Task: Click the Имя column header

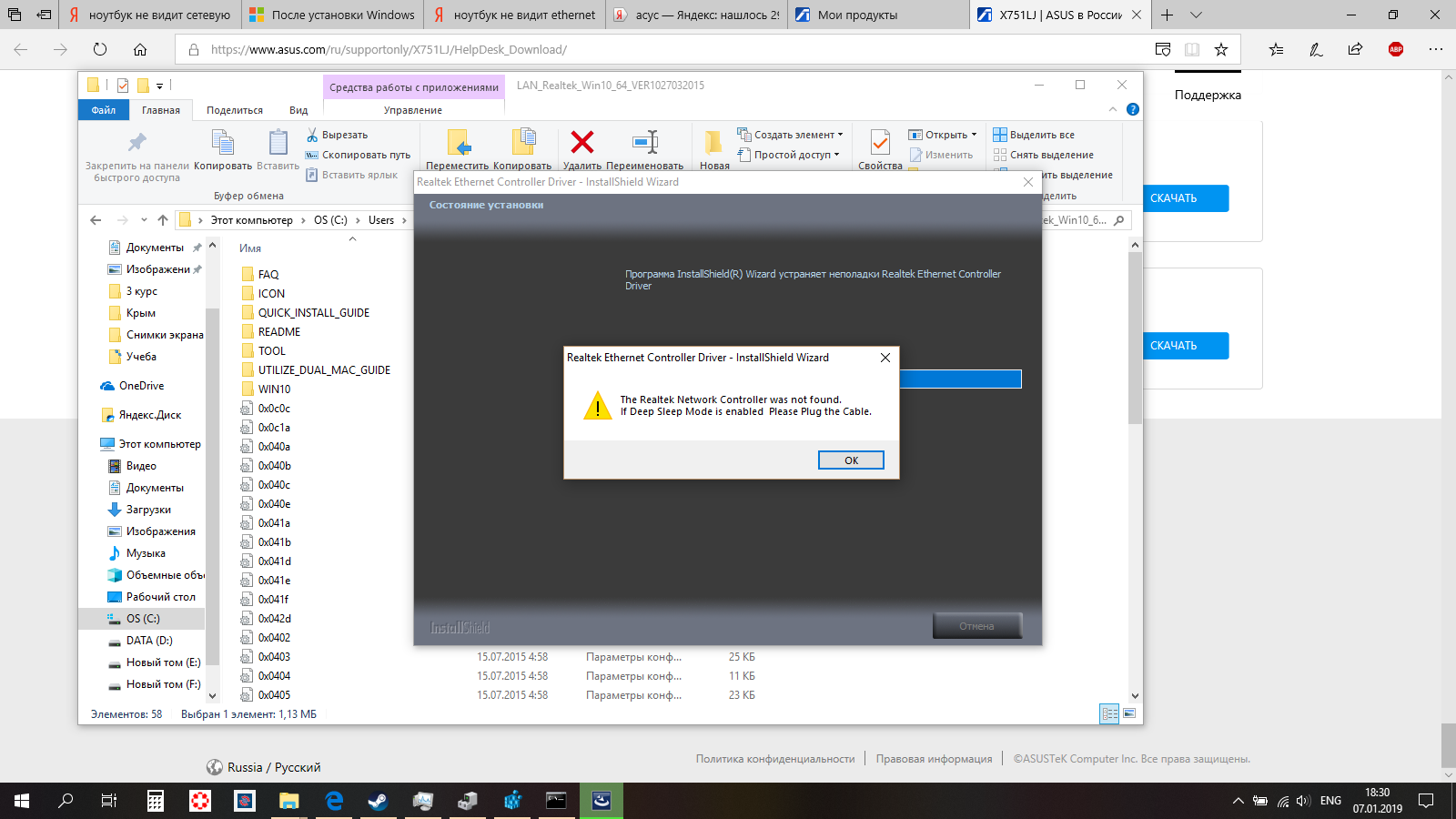Action: [250, 248]
